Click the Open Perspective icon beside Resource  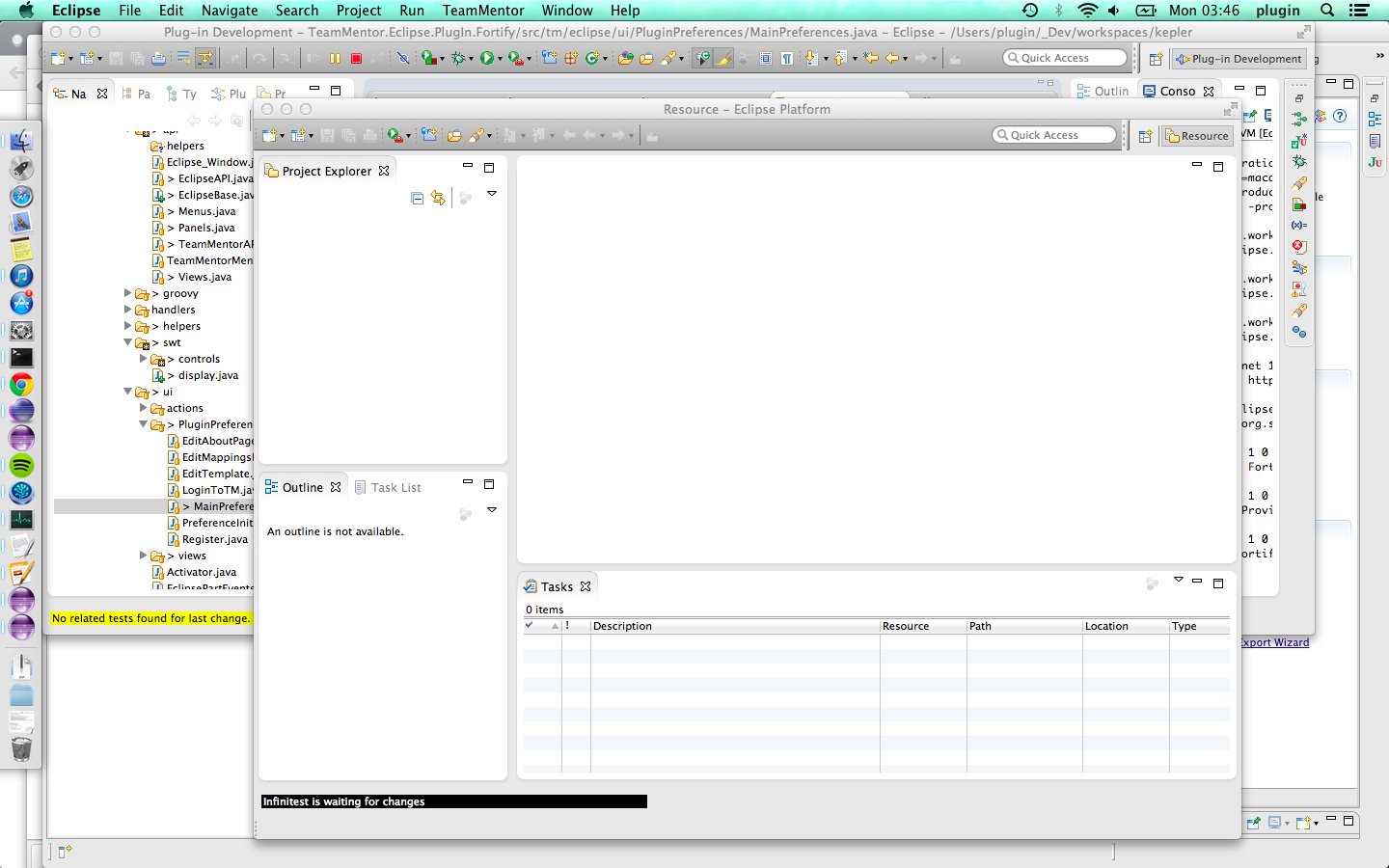pyautogui.click(x=1145, y=136)
